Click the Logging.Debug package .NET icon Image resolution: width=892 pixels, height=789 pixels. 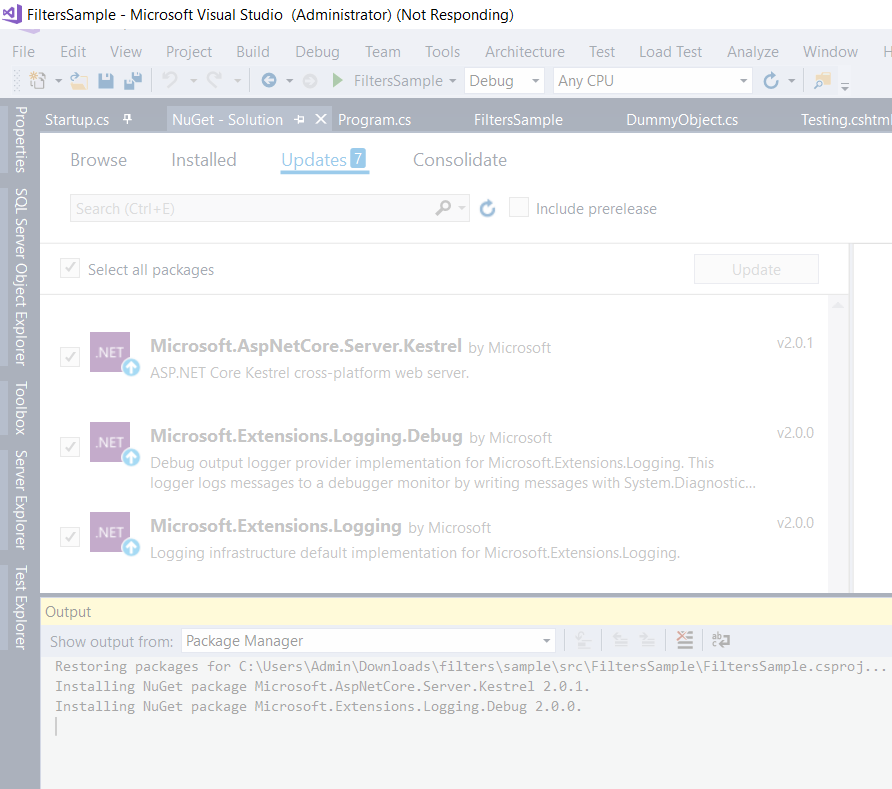coord(110,441)
